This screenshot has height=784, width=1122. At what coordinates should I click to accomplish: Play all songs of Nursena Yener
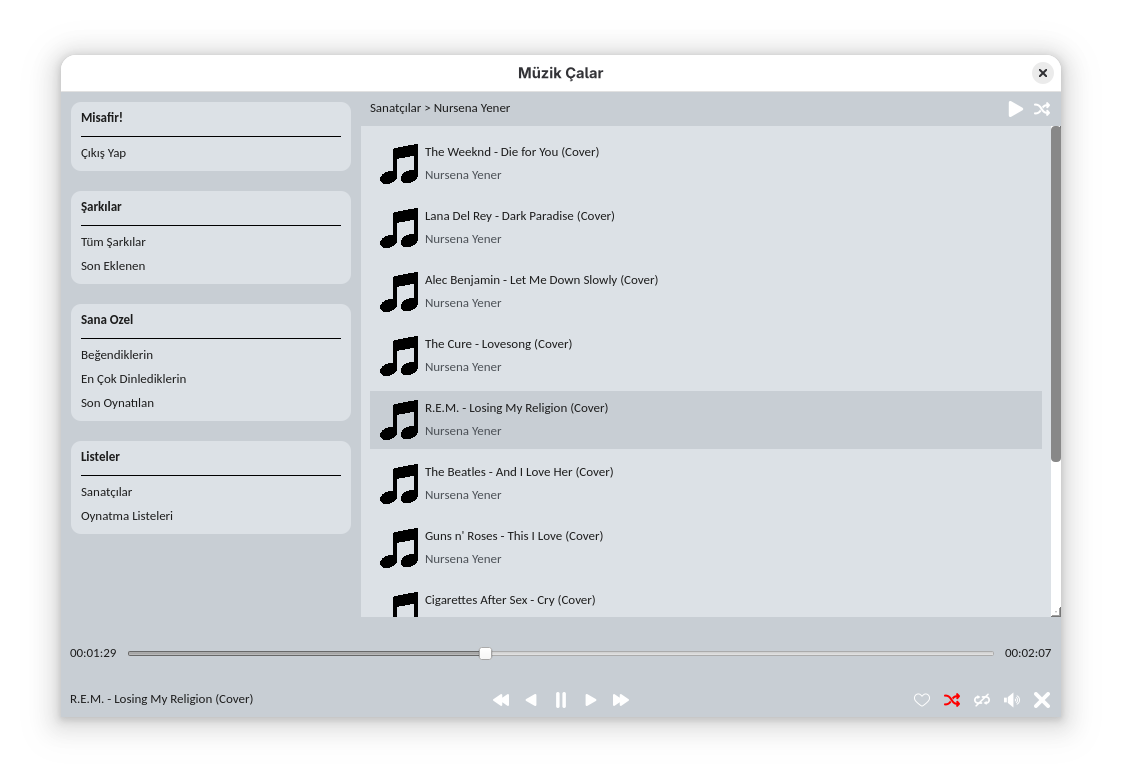(x=1015, y=109)
